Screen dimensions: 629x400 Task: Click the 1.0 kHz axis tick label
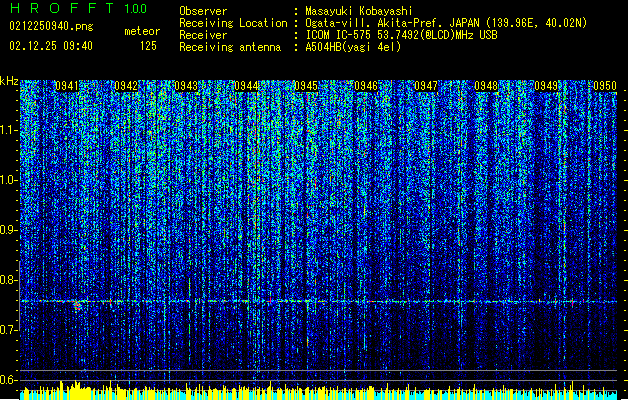click(x=9, y=180)
